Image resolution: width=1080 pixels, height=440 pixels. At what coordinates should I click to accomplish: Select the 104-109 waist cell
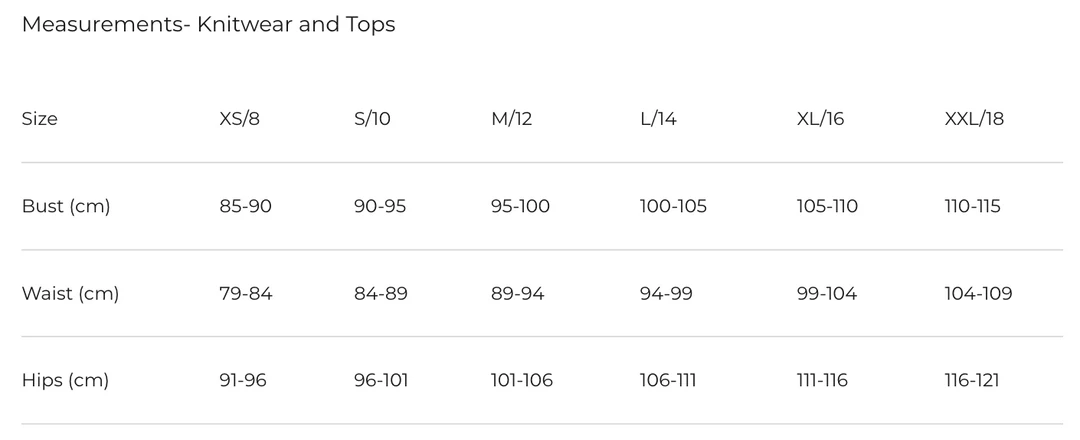tap(978, 294)
